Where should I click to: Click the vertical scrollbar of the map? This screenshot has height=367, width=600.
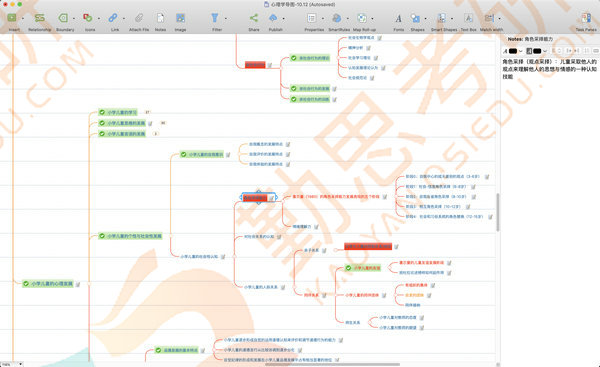click(x=497, y=212)
